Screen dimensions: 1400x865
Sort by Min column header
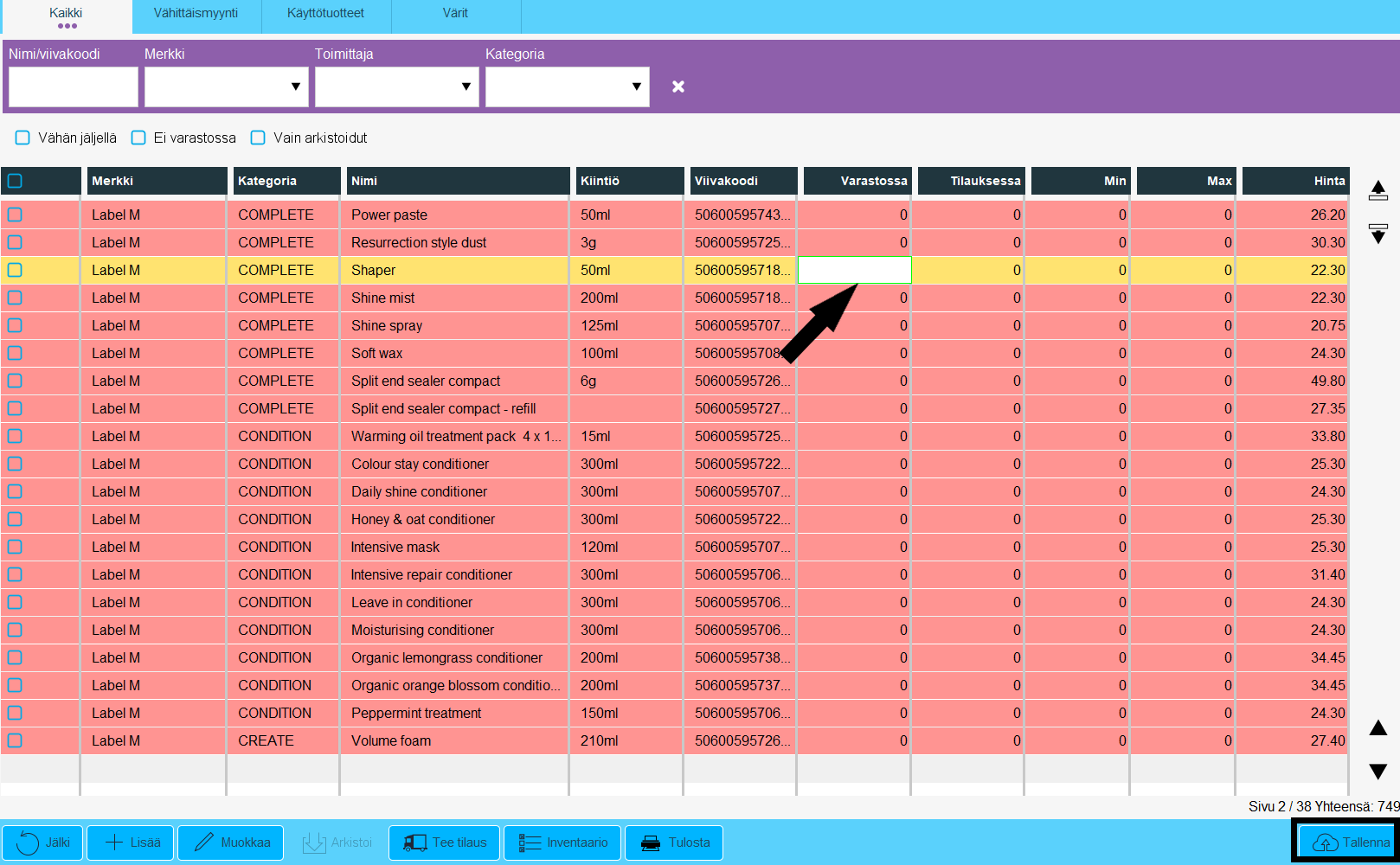1081,181
